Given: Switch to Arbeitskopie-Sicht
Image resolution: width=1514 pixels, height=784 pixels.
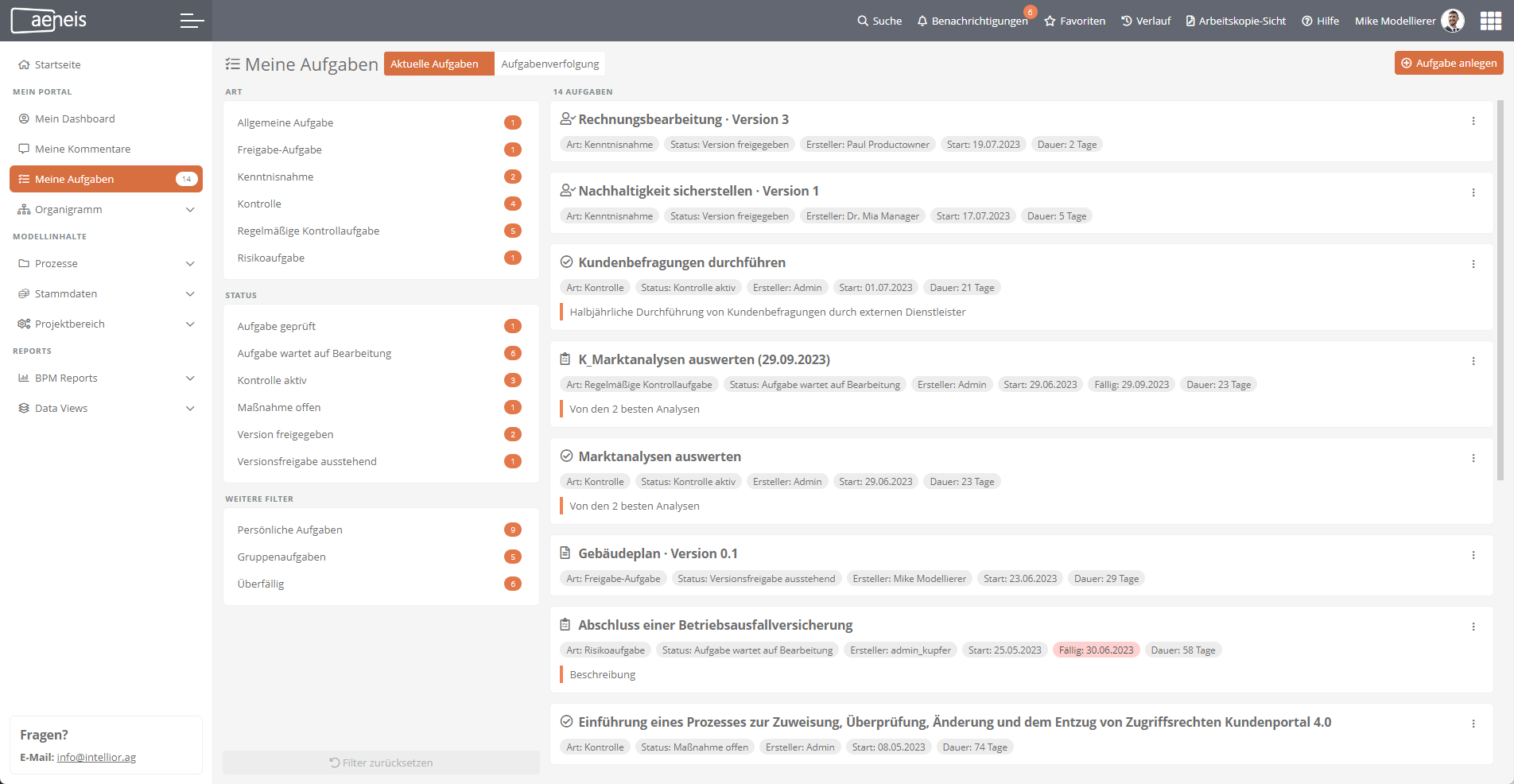Looking at the screenshot, I should point(1236,21).
